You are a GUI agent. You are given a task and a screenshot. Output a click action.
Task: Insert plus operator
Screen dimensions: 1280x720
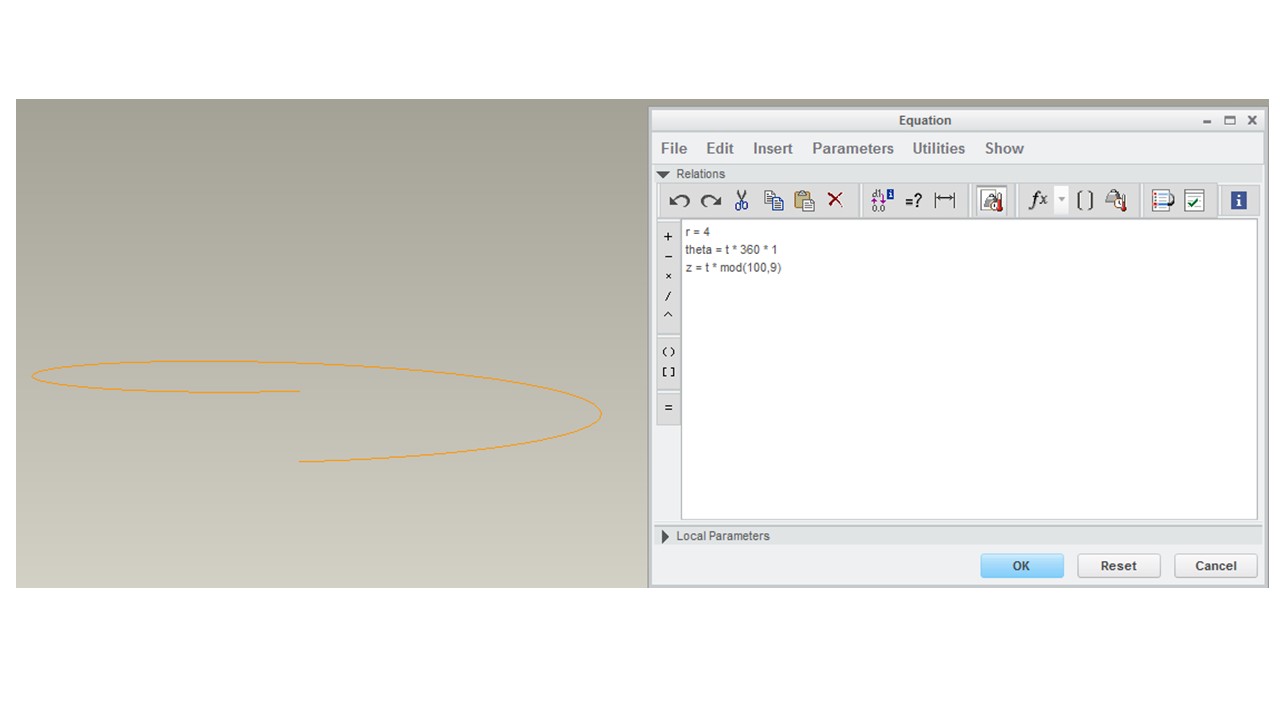tap(669, 237)
